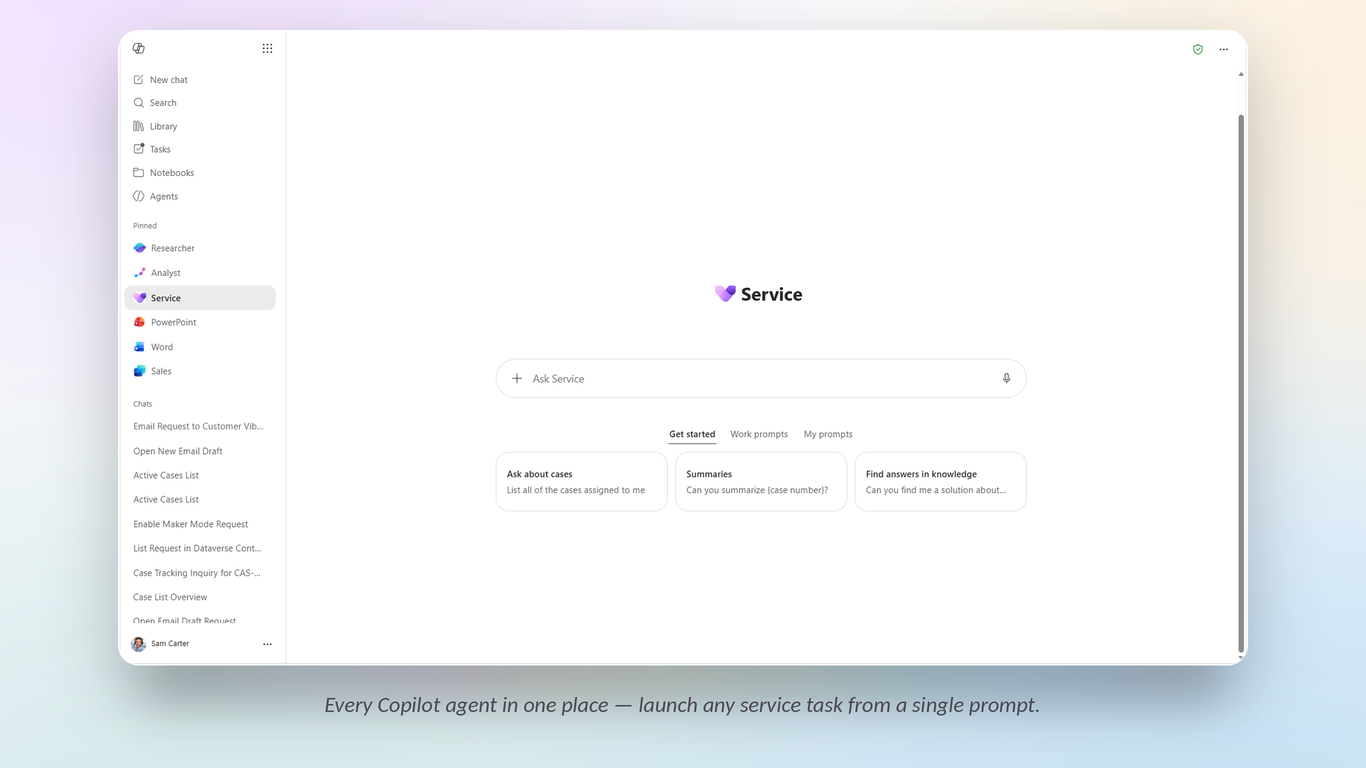Click into the Ask Service input field
1366x768 pixels.
[761, 379]
